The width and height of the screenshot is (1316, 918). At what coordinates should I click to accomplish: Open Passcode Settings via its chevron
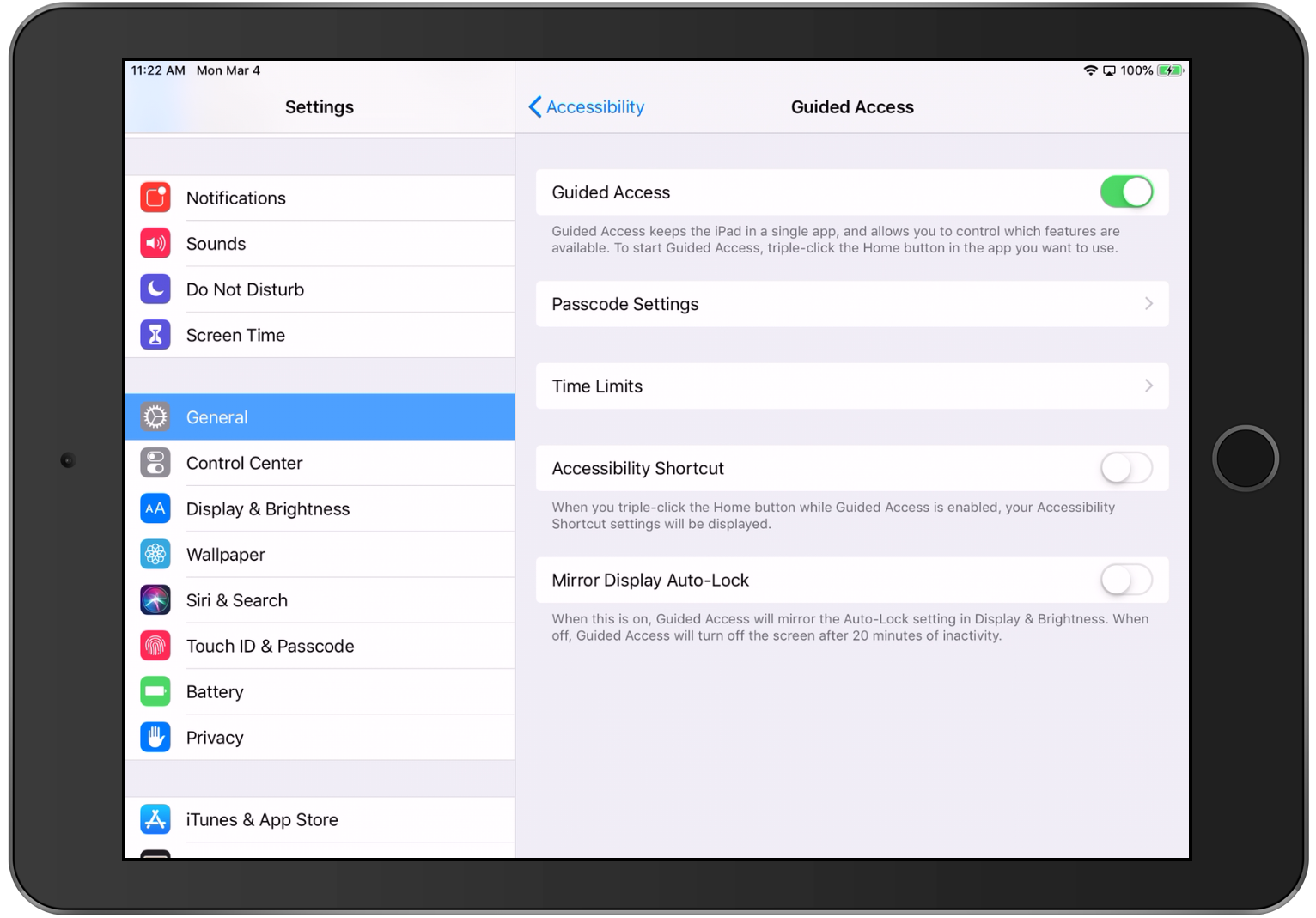1148,304
